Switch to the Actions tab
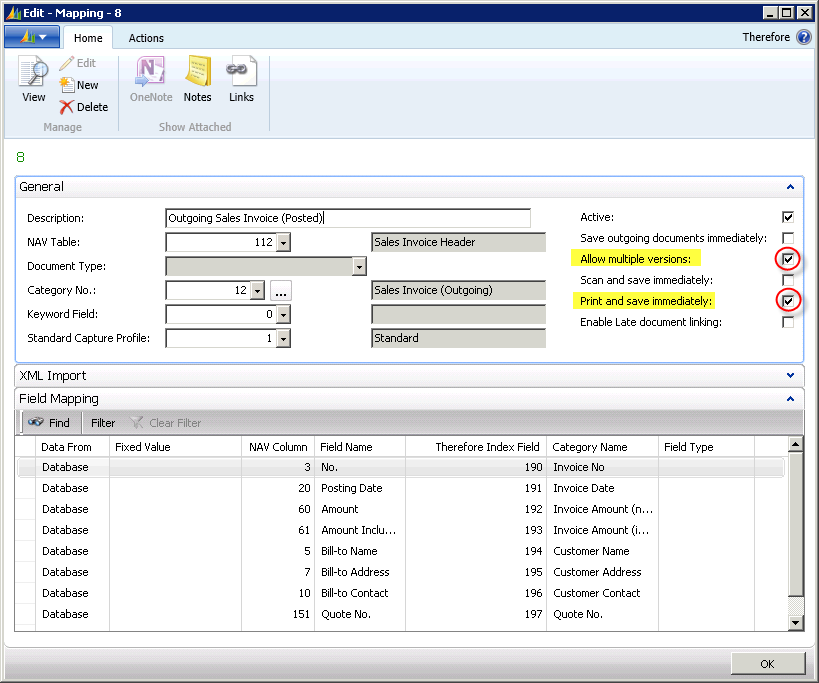Viewport: 819px width, 683px height. tap(146, 38)
